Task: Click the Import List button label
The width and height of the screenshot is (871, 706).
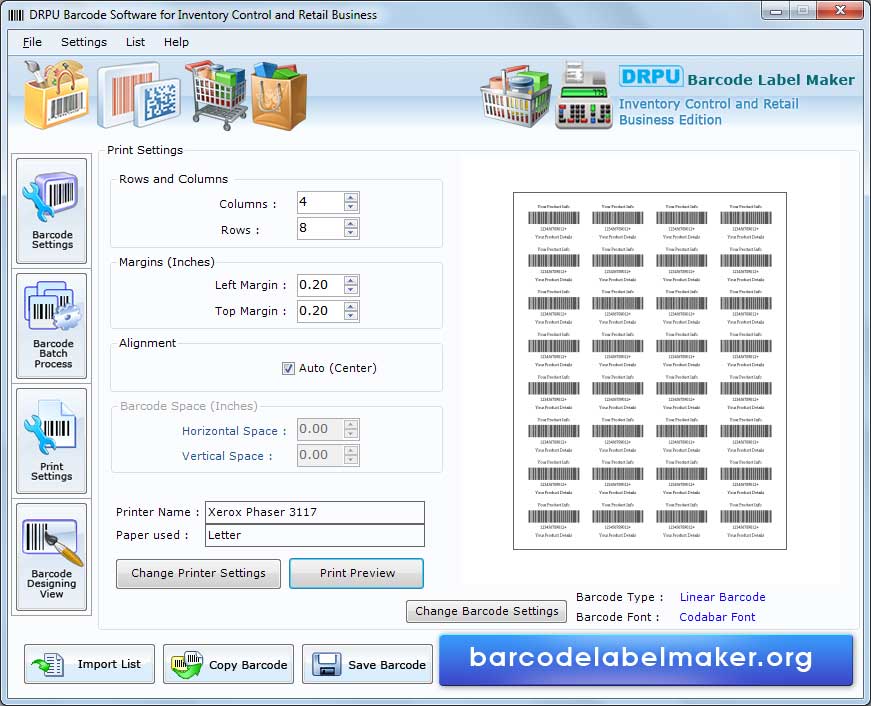Action: (109, 664)
